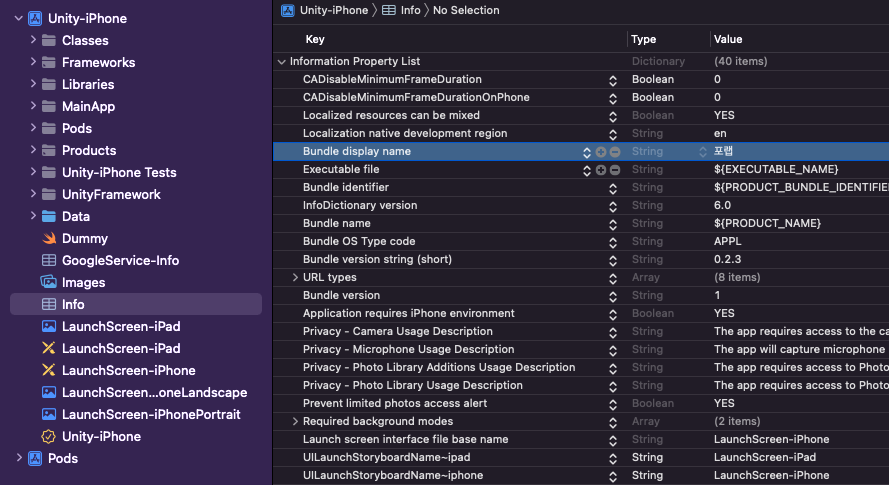Select the Bundle OS Type code row
This screenshot has width=889, height=485.
(x=581, y=241)
